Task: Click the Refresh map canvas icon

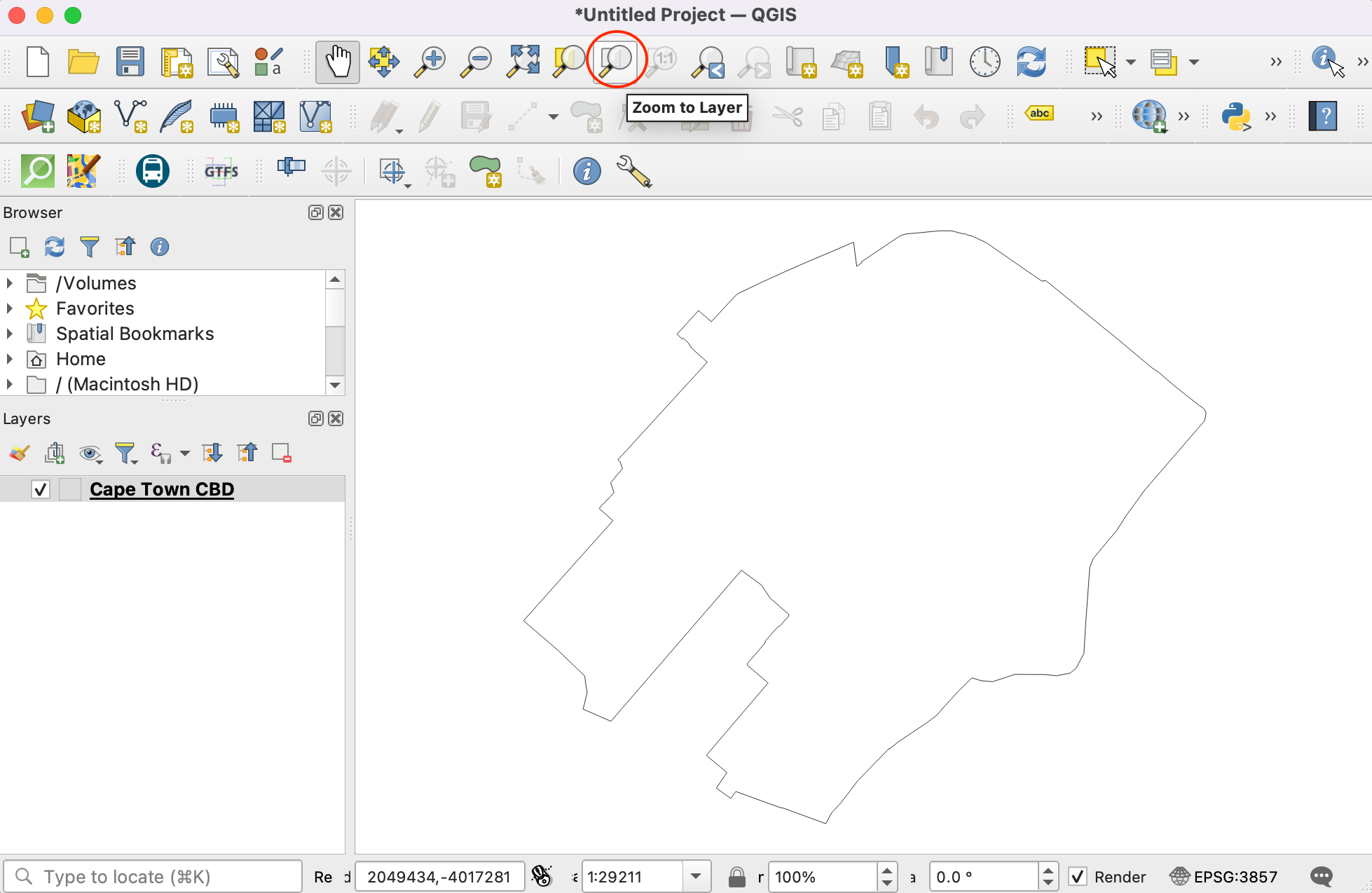Action: coord(1031,62)
